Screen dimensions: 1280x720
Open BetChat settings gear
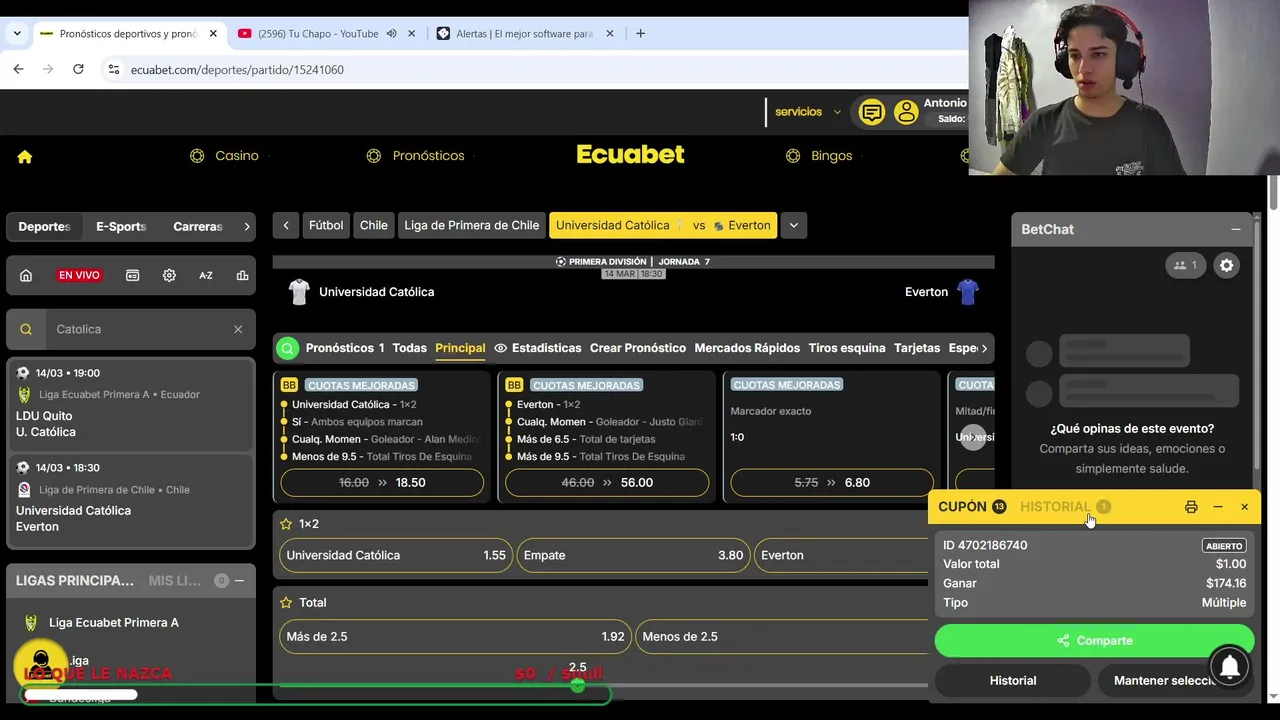coord(1227,265)
